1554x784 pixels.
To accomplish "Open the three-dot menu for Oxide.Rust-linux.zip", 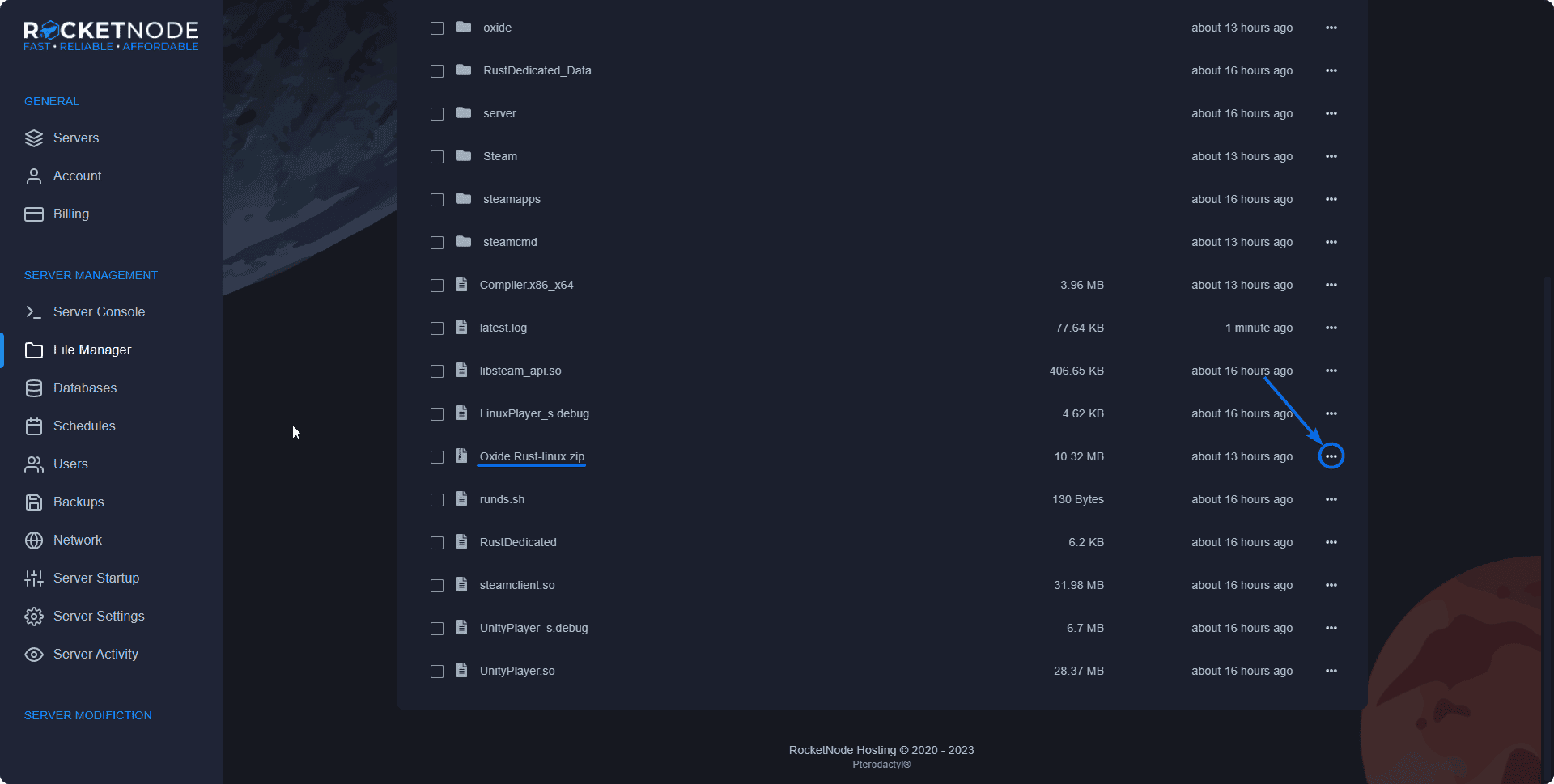I will [x=1331, y=456].
